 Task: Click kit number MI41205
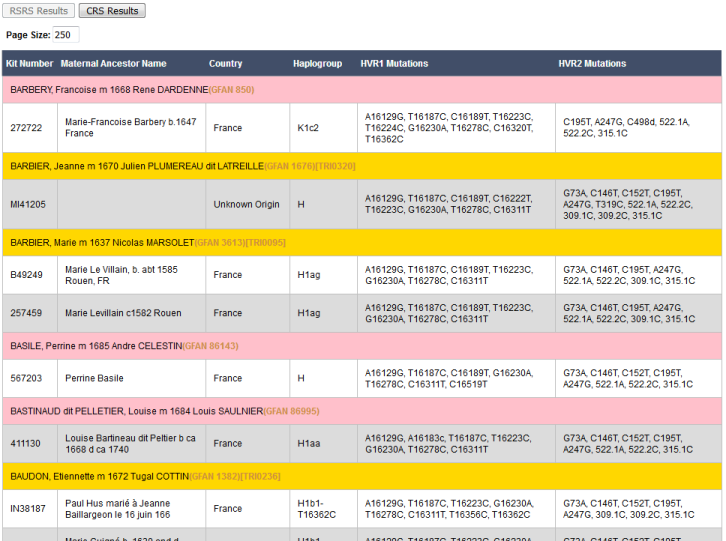[x=28, y=204]
